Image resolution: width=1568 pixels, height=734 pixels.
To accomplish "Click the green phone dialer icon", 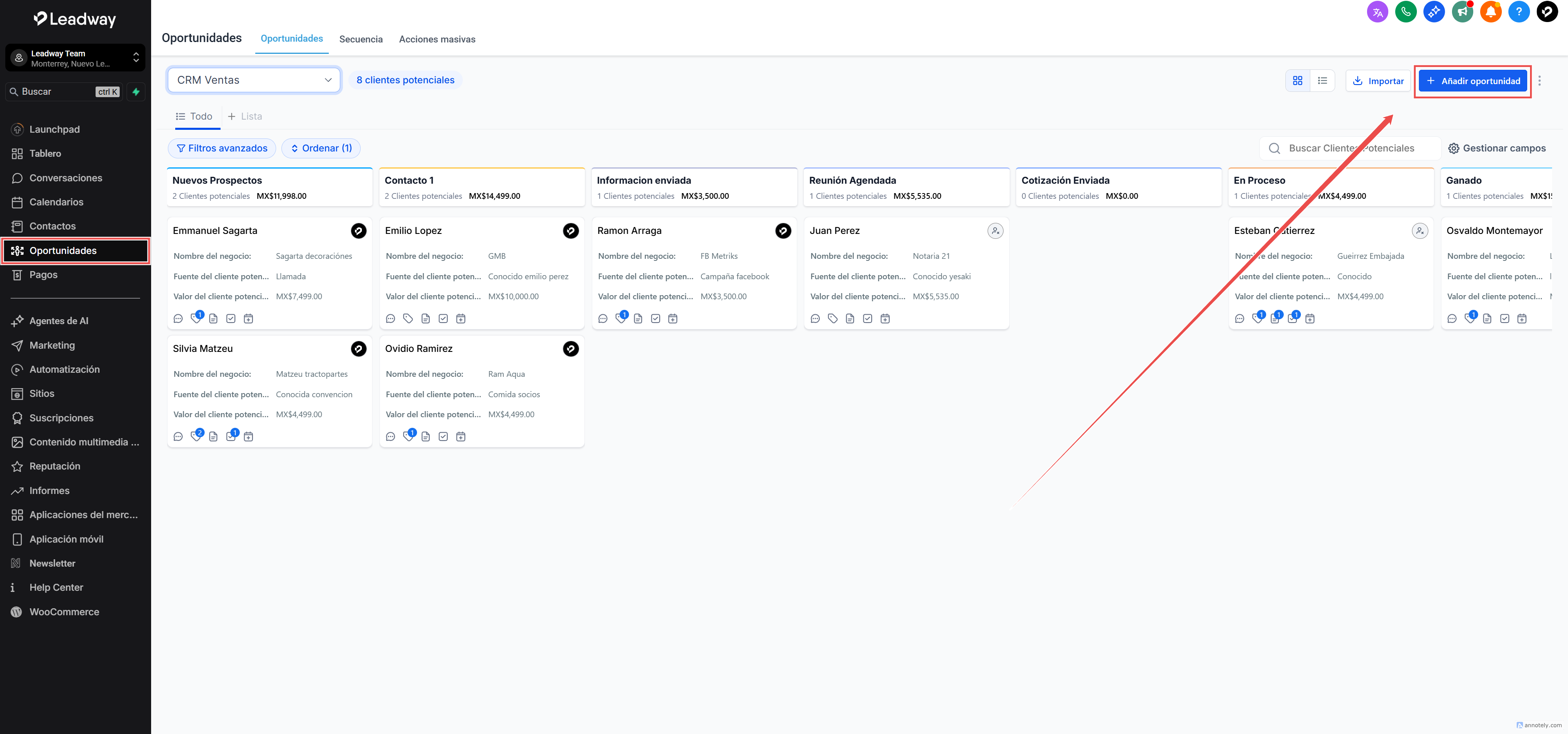I will (1405, 11).
